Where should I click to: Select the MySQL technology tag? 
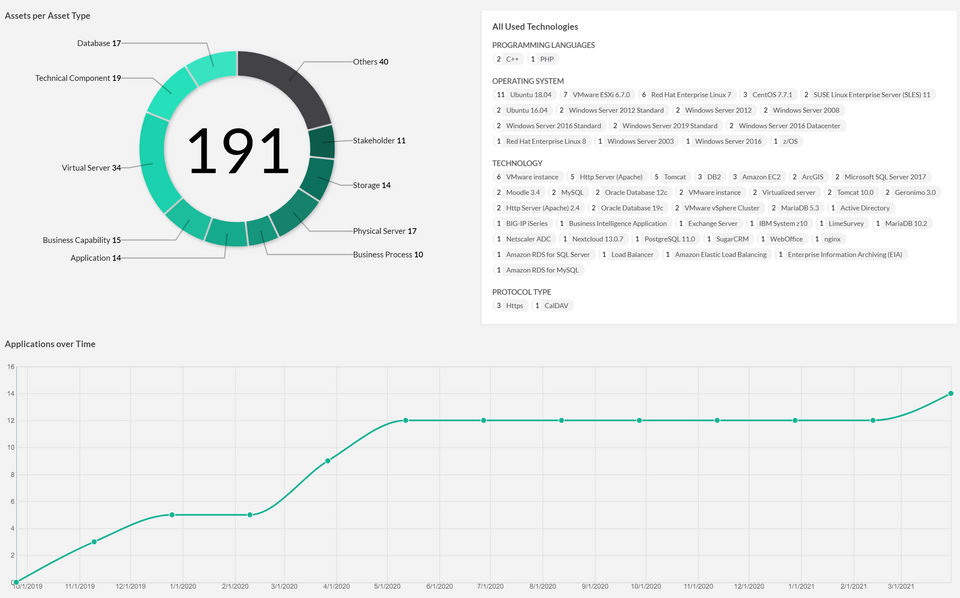click(x=568, y=192)
